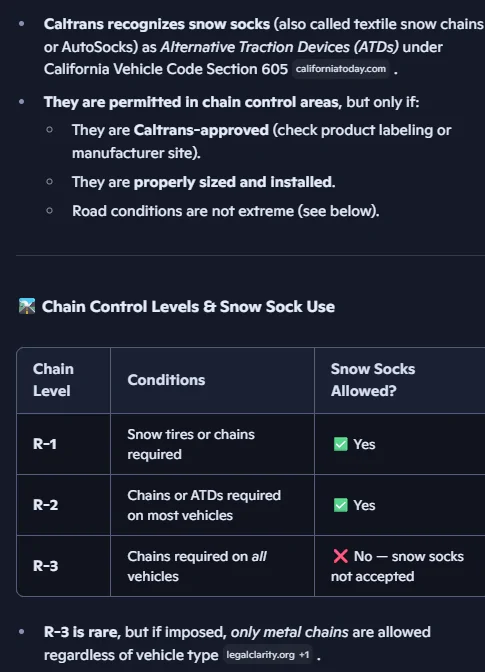Click the R-3 chain level cell
Viewport: 485px width, 672px height.
point(63,566)
